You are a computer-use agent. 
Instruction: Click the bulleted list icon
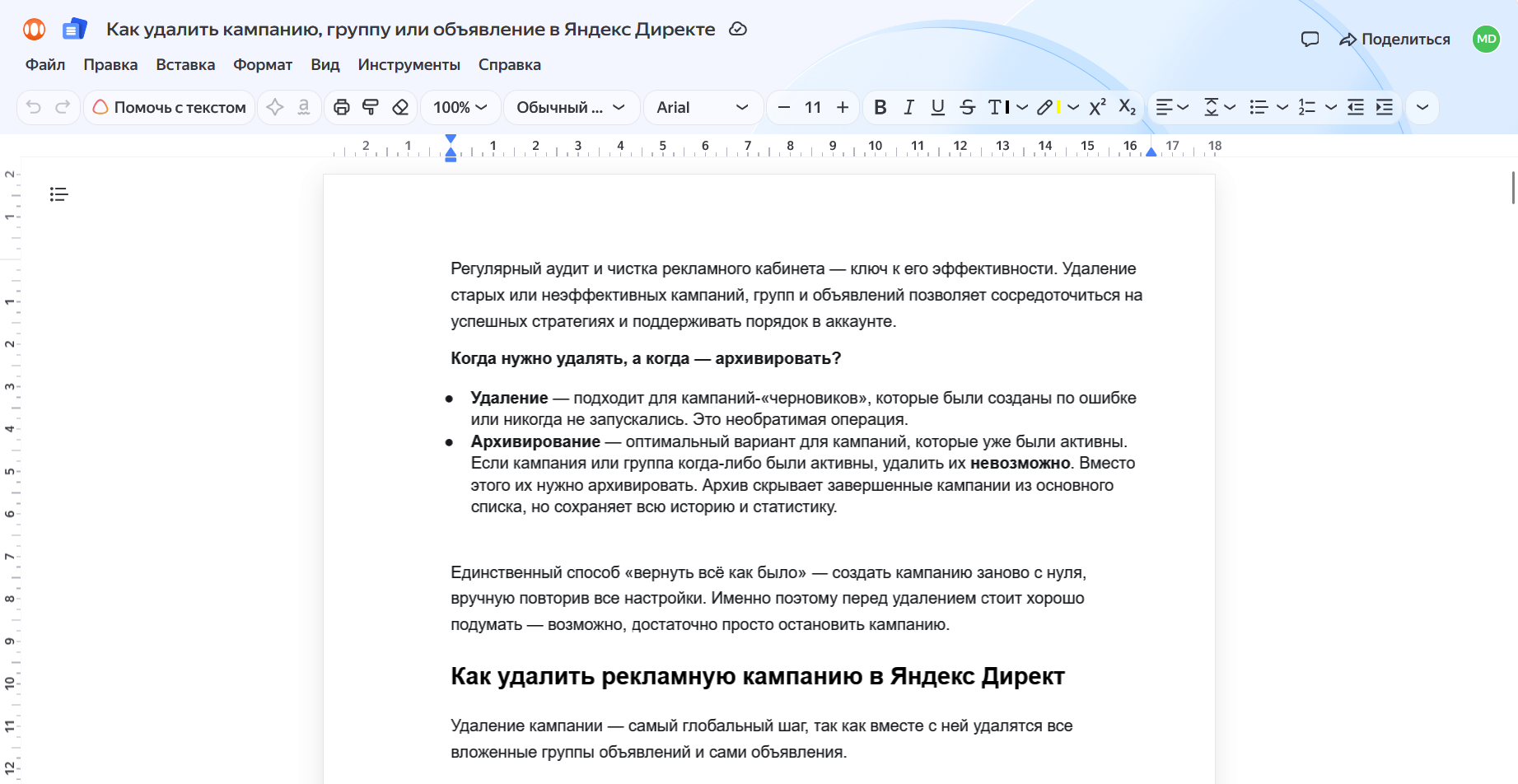click(1259, 107)
